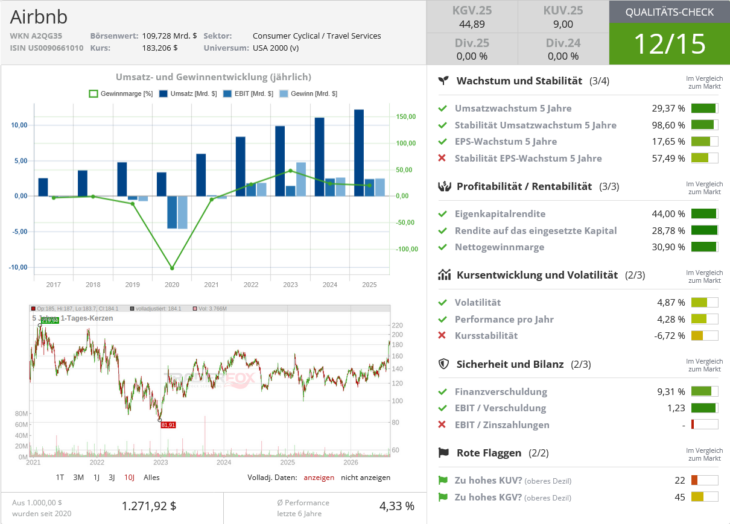Viewport: 730px width, 524px height.
Task: Click the Umsatz- und Gewinnentwicklung (jährlich) title
Action: [x=213, y=77]
